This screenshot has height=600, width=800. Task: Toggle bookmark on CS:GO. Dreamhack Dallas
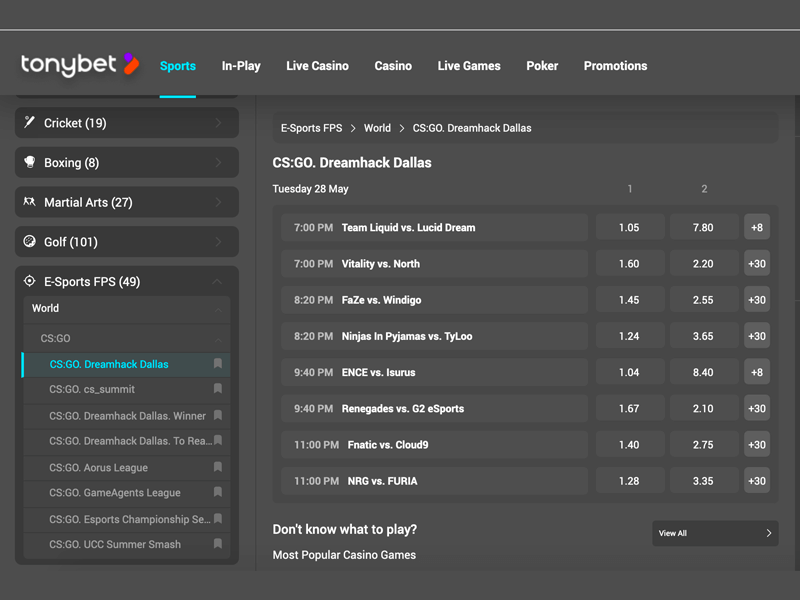click(218, 364)
